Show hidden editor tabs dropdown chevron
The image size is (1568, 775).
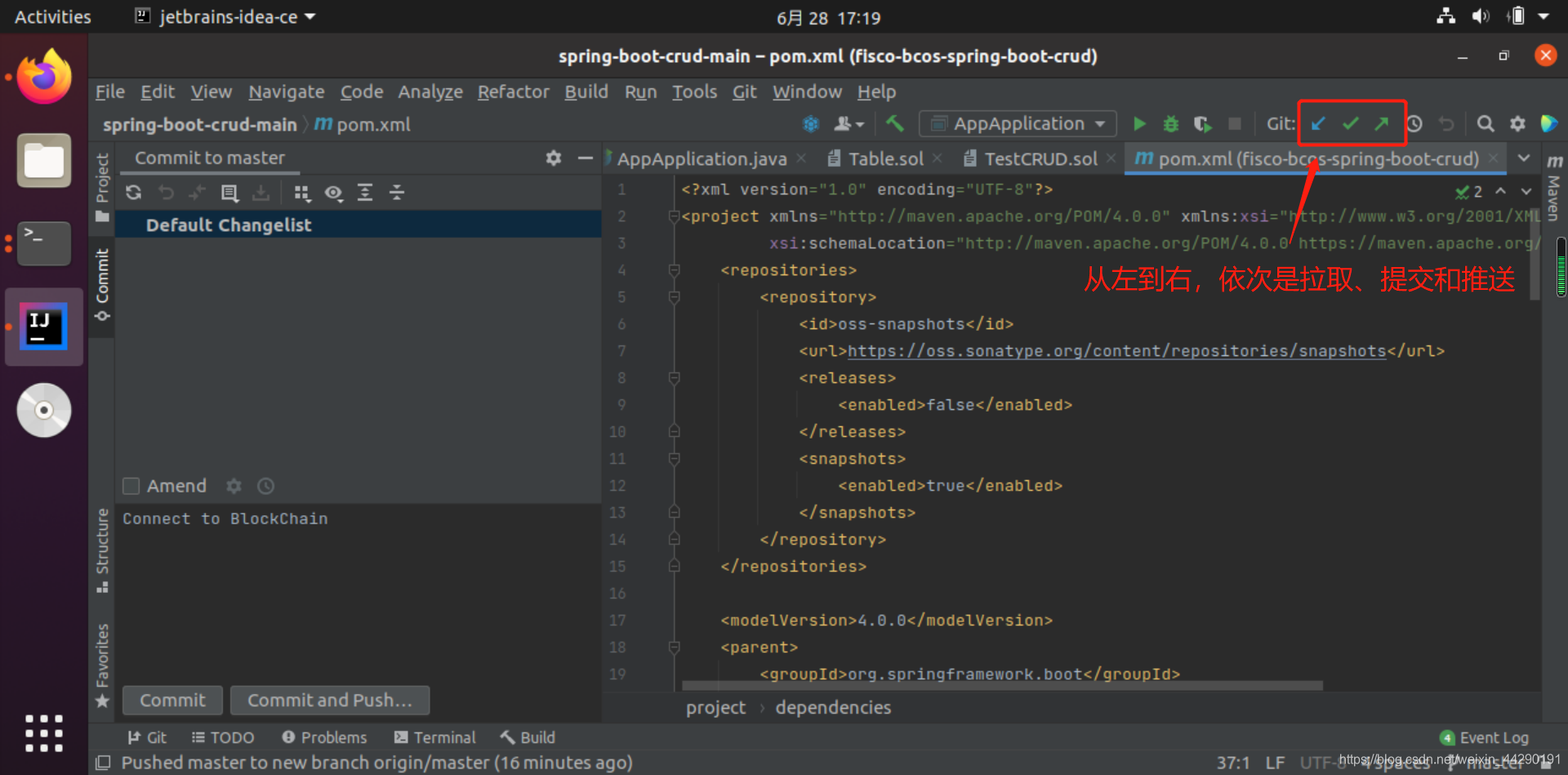pos(1524,158)
